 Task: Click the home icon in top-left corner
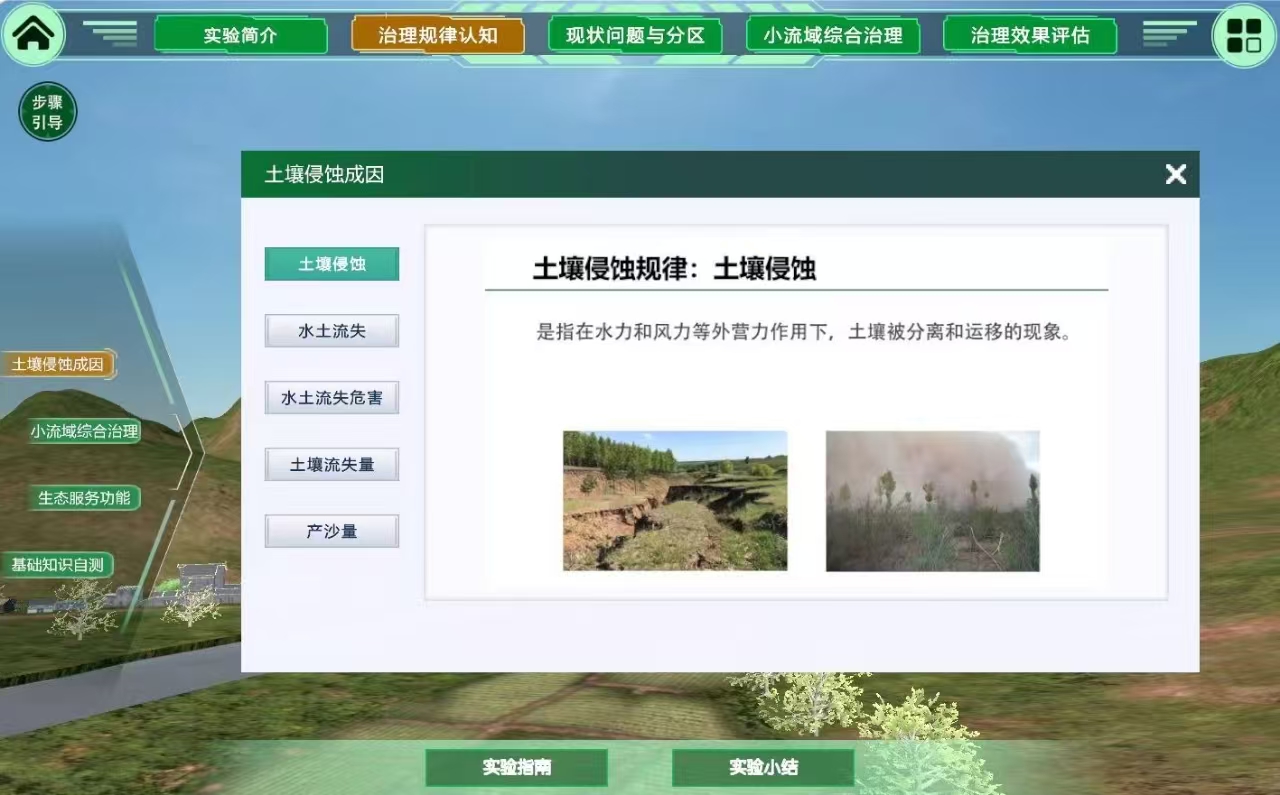[34, 35]
